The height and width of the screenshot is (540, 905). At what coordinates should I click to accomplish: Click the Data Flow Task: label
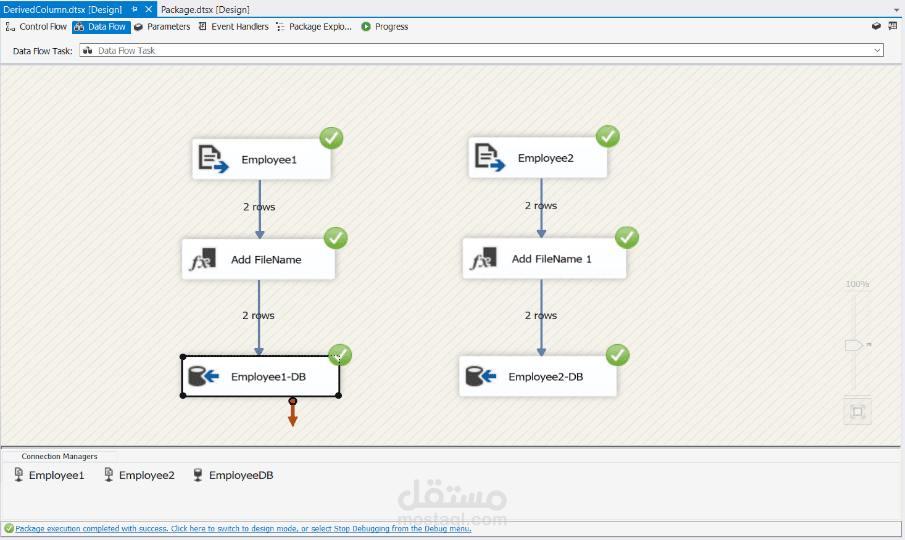click(x=43, y=51)
